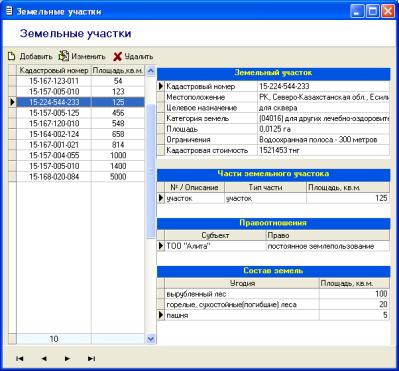Click Субъект column header
Viewport: 399px width, 371px height.
pos(215,235)
